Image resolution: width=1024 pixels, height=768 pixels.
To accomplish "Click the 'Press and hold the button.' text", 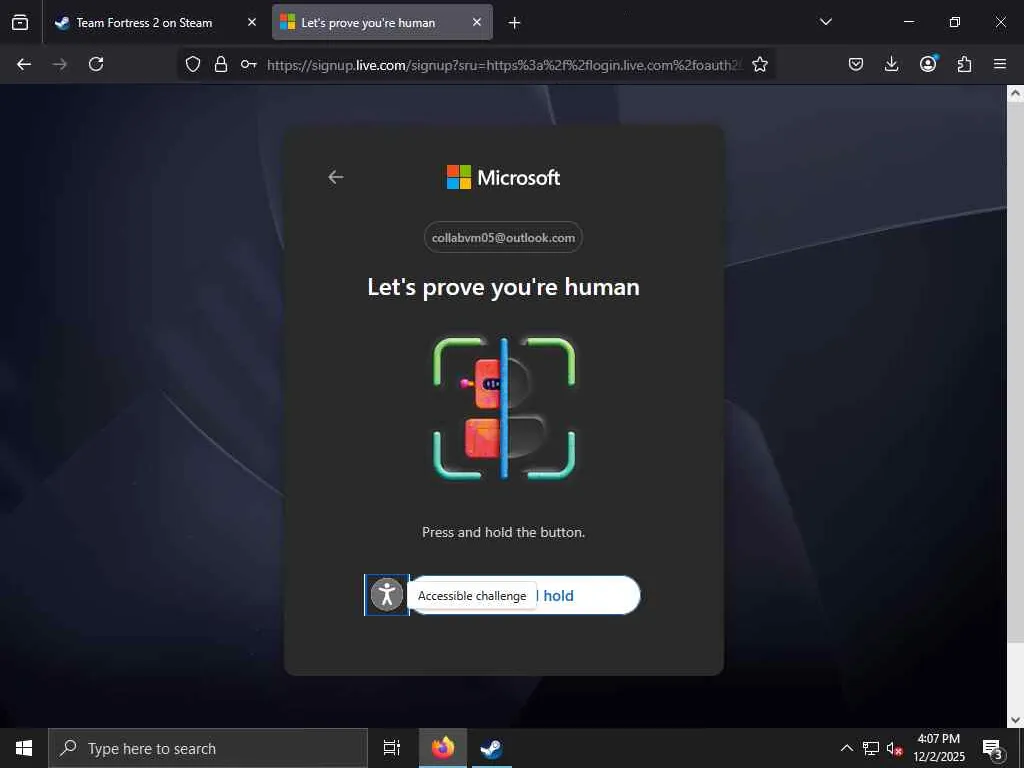I will tap(504, 532).
